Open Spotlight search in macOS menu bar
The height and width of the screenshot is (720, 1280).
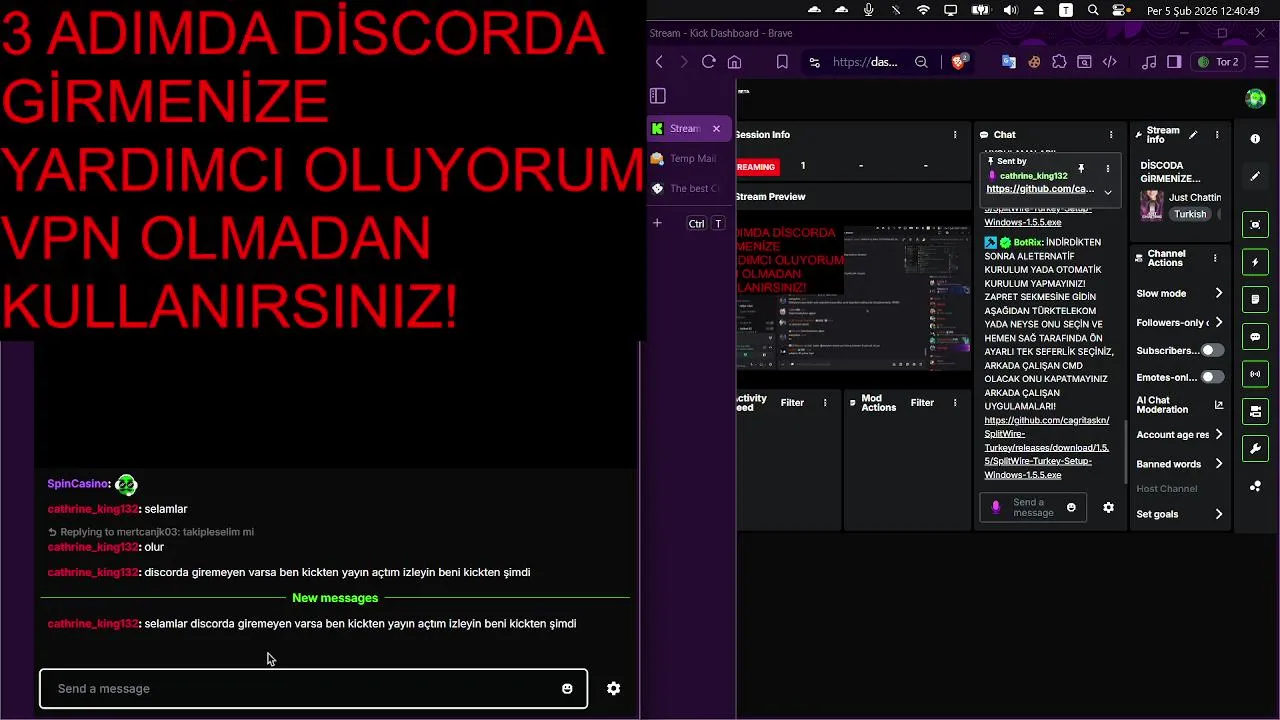pyautogui.click(x=1093, y=10)
